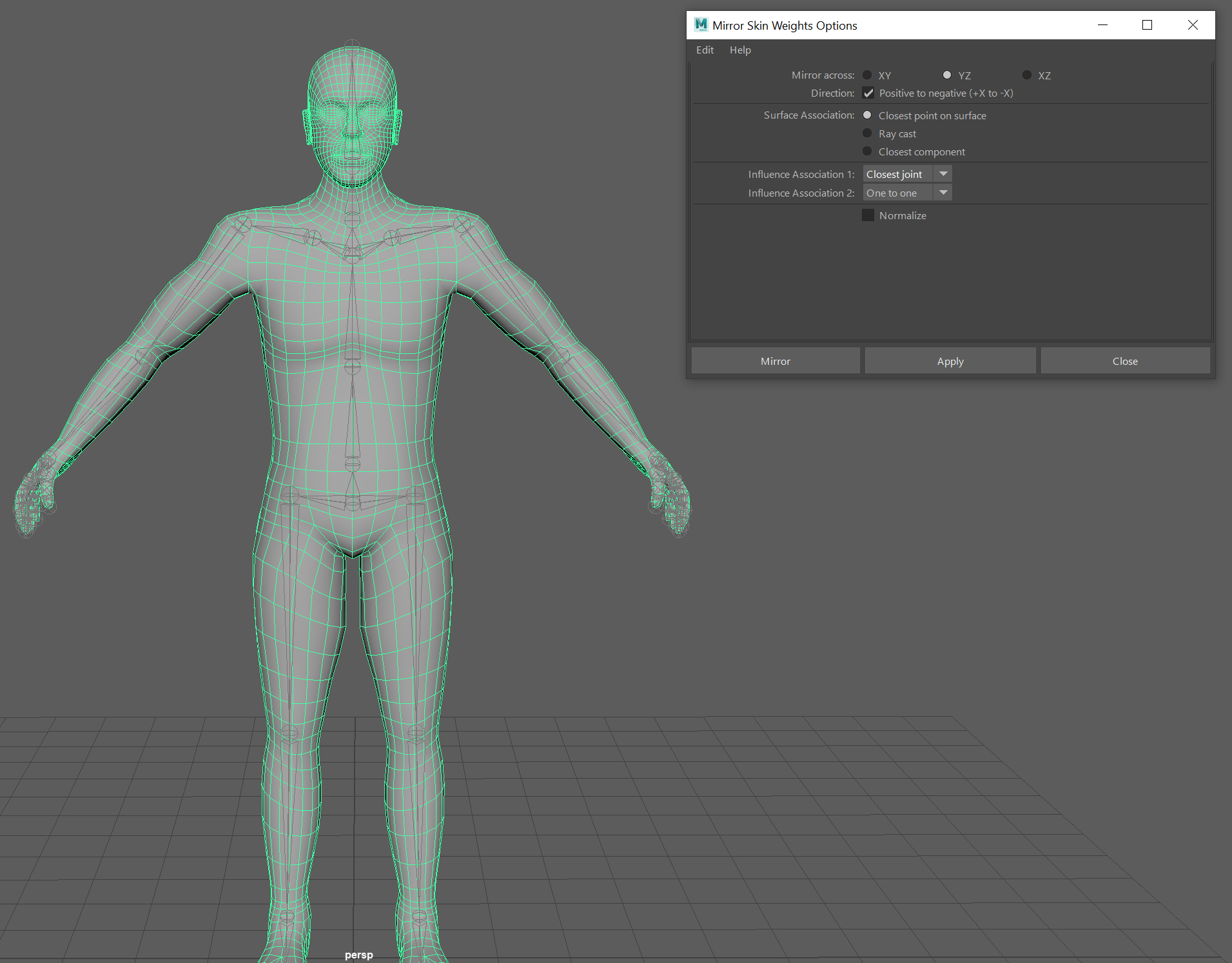The image size is (1232, 963).
Task: Select the XY mirror plane
Action: pos(867,75)
